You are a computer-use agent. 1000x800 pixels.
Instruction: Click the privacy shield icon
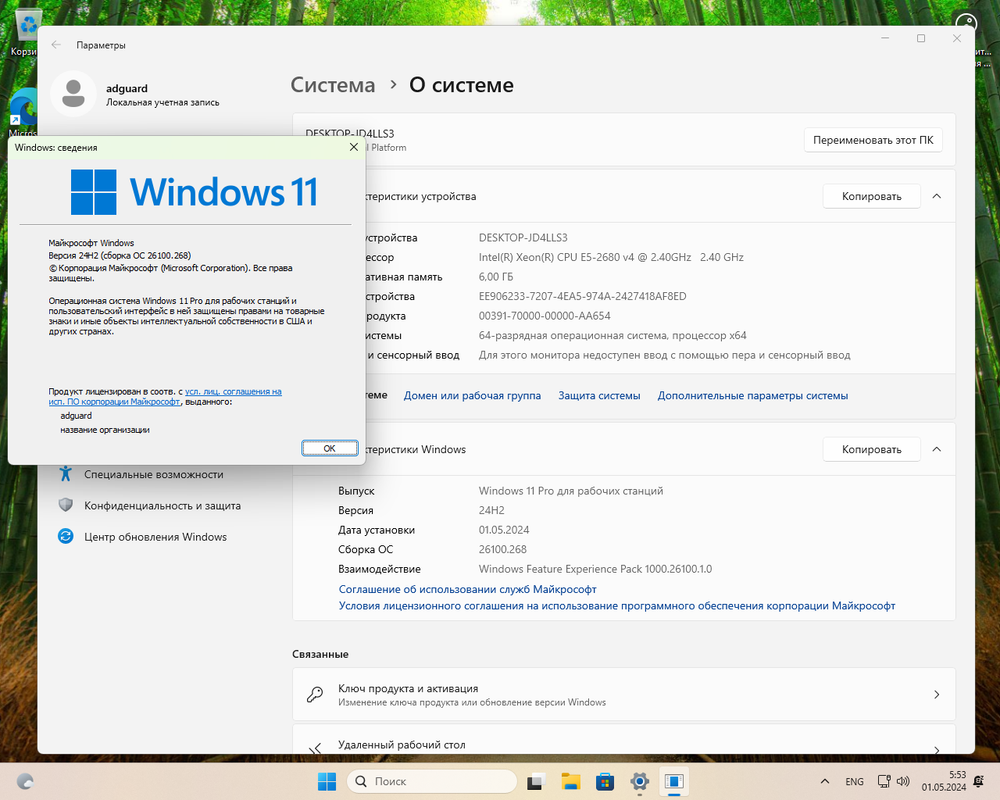66,505
